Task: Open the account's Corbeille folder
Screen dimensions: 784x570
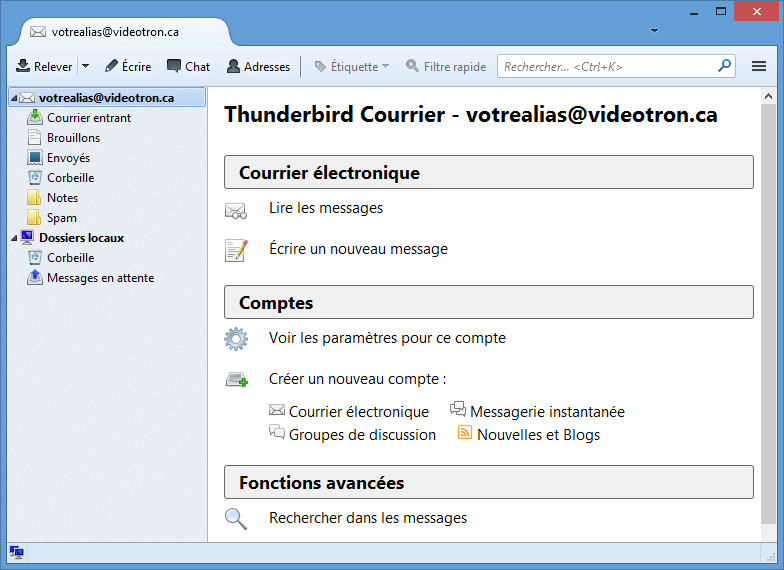Action: coord(70,178)
